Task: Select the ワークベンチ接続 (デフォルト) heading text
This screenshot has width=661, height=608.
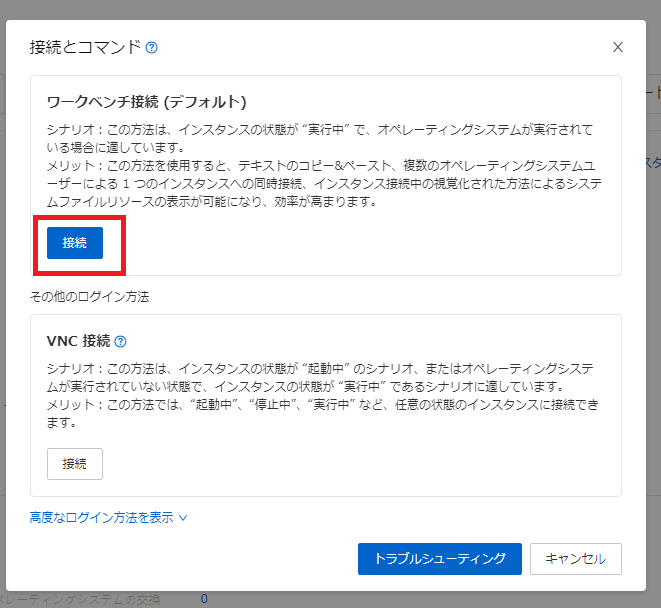Action: click(146, 102)
